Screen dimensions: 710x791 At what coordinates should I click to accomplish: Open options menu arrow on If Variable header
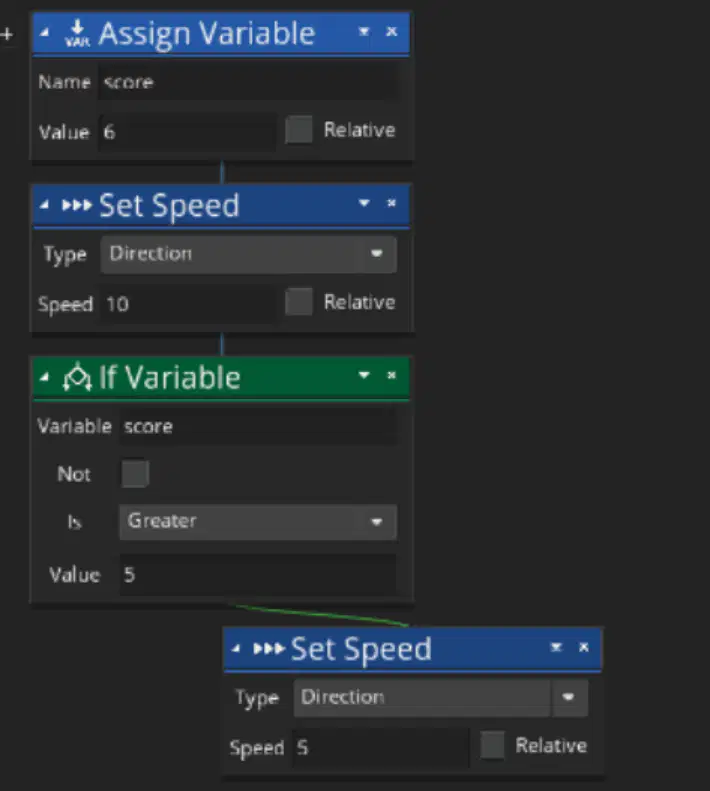coord(364,375)
